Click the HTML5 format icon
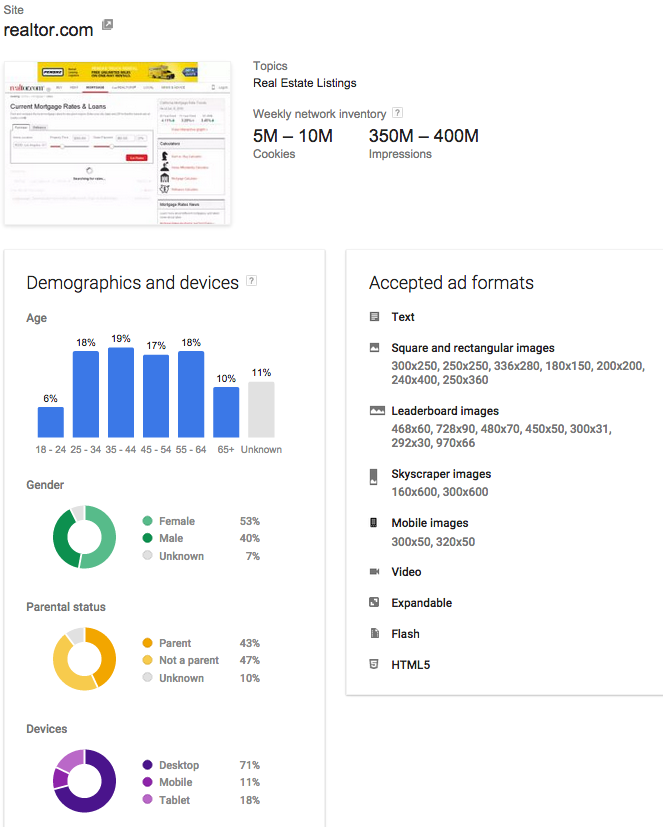 pyautogui.click(x=374, y=665)
